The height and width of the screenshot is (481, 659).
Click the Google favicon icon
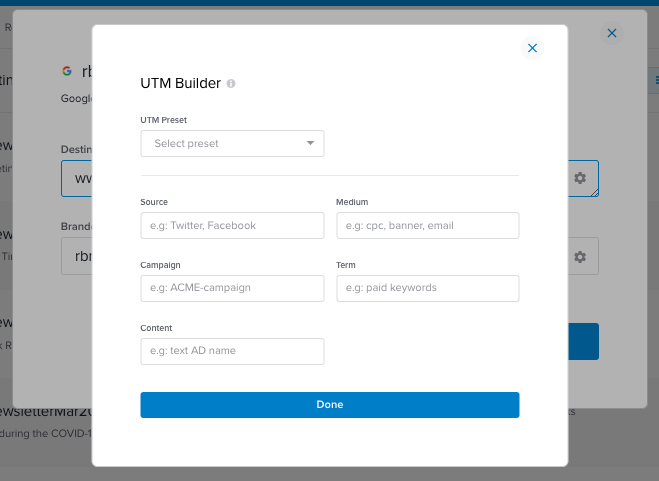point(67,71)
